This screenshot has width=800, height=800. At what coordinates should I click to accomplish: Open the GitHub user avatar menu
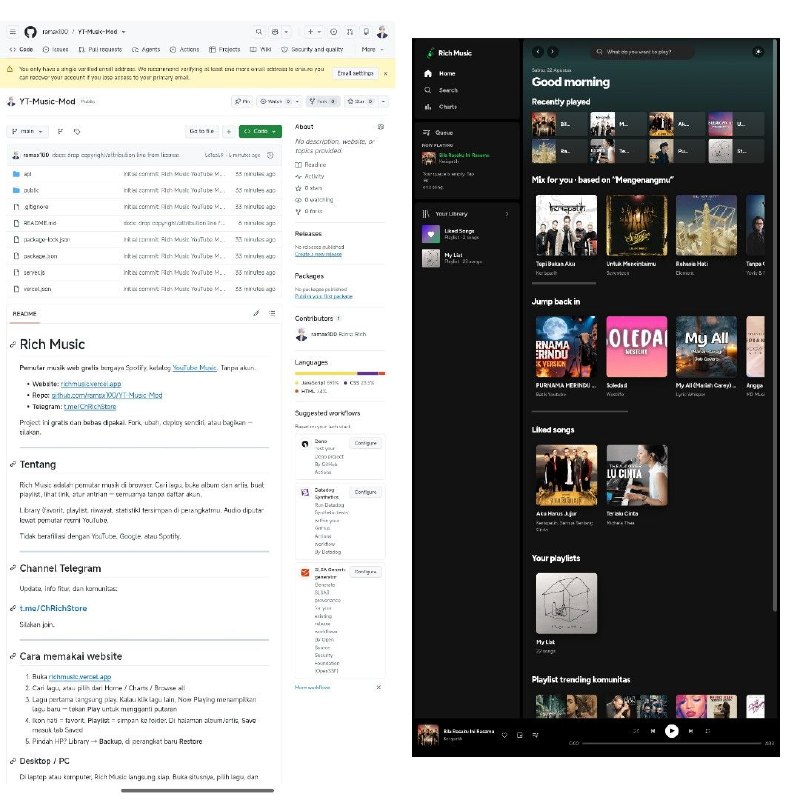[383, 32]
